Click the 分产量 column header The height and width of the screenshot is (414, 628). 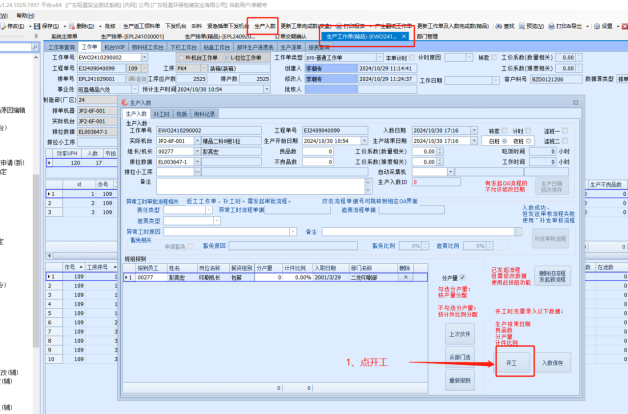(x=268, y=268)
